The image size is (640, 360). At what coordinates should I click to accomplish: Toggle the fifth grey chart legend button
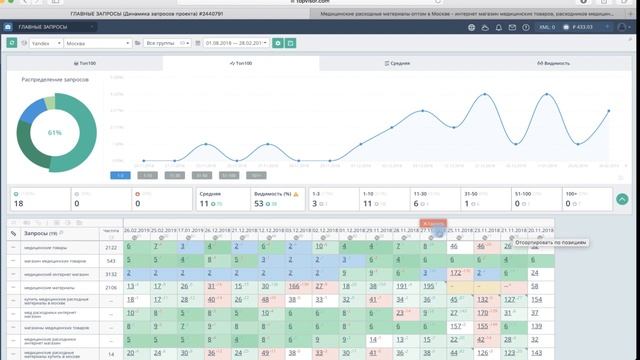click(x=229, y=175)
